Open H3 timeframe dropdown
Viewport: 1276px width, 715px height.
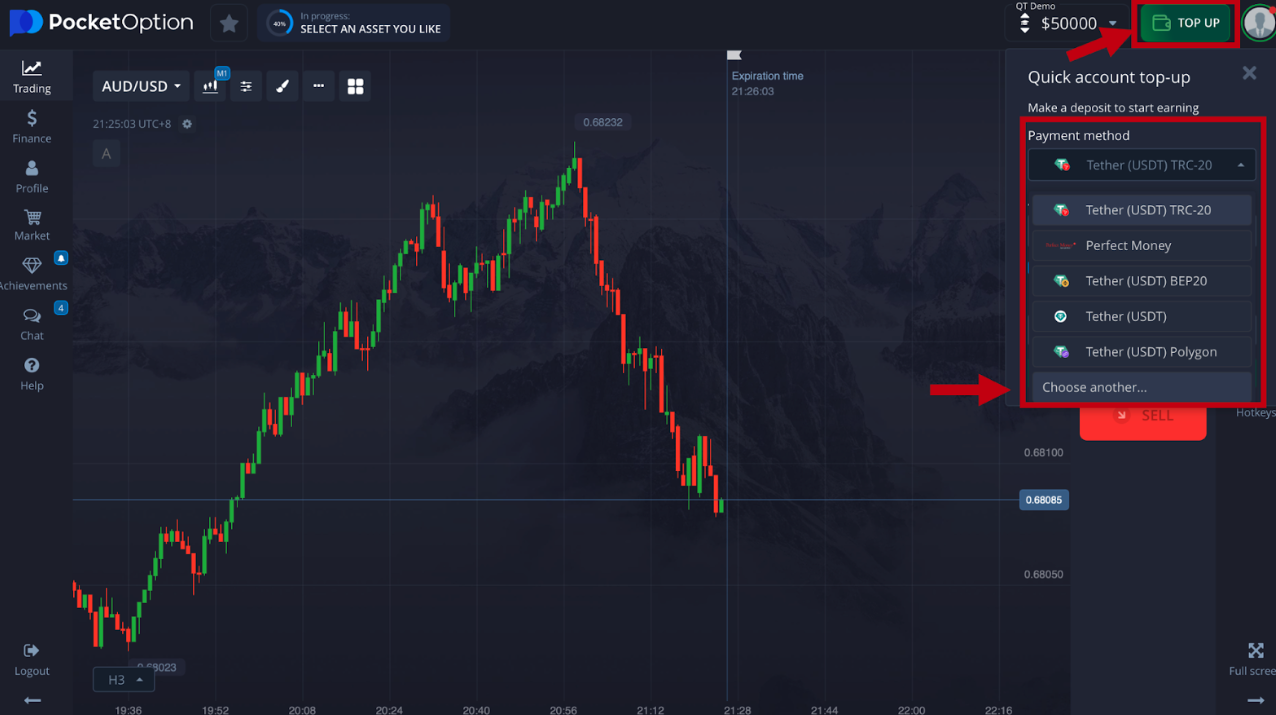point(124,680)
